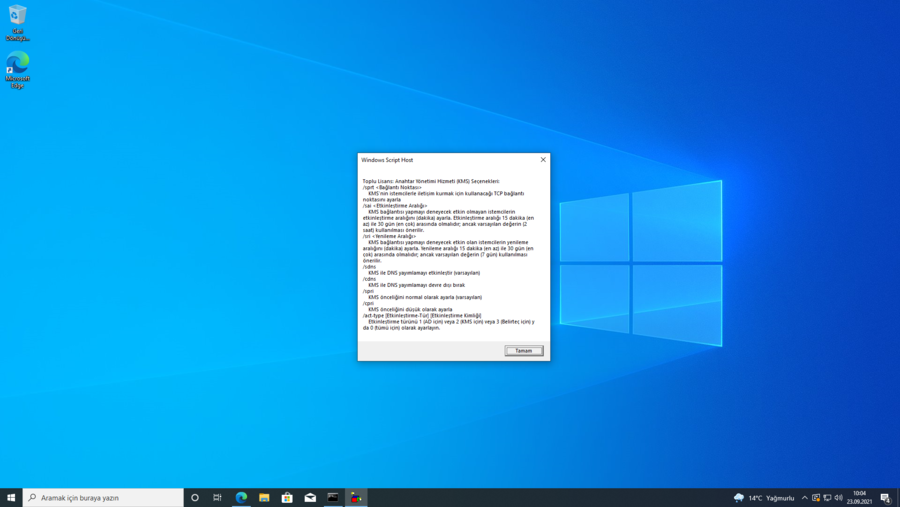Open network status from the tray
This screenshot has height=507, width=900.
[827, 498]
